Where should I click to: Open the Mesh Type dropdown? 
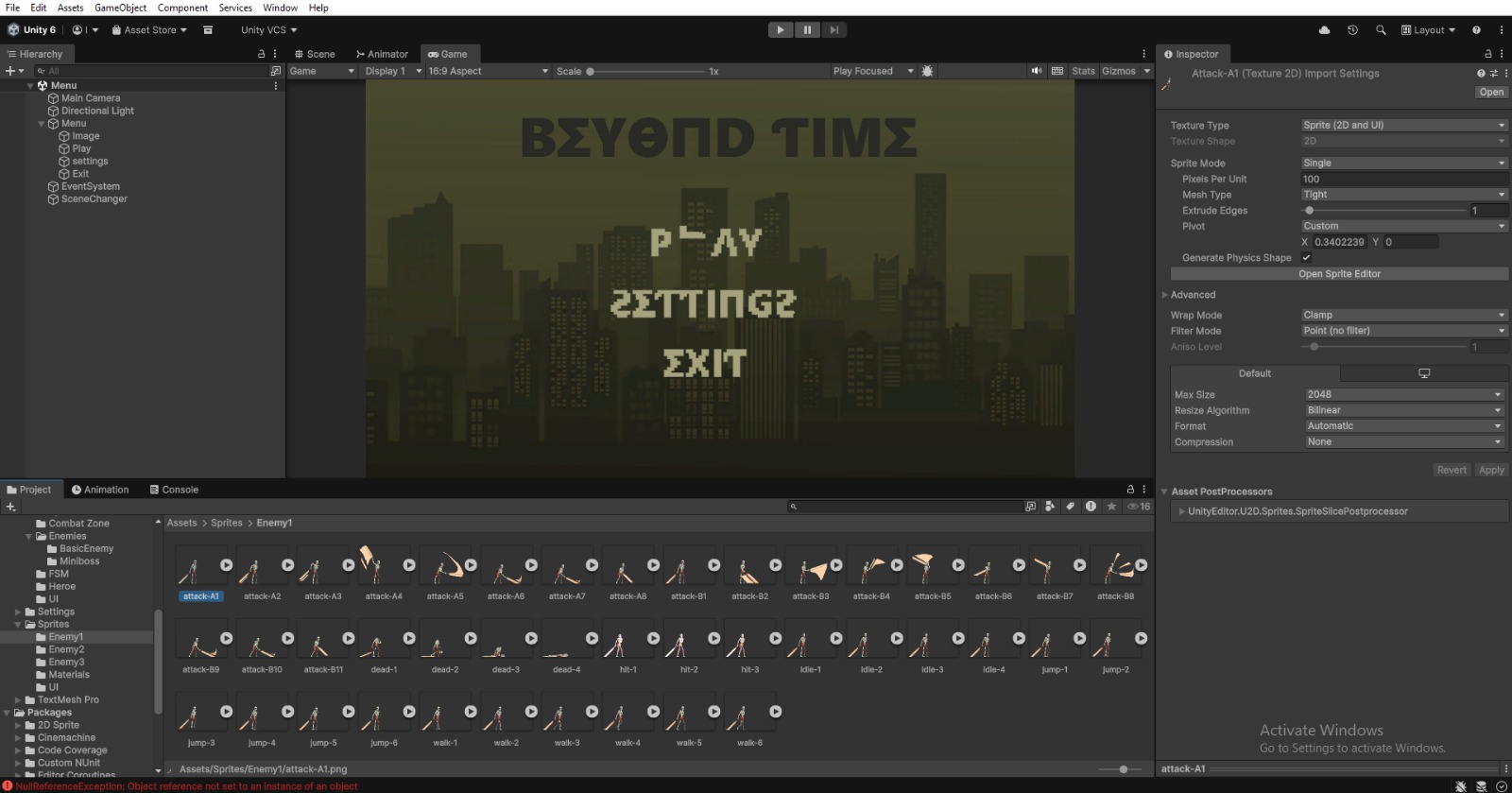(1404, 195)
